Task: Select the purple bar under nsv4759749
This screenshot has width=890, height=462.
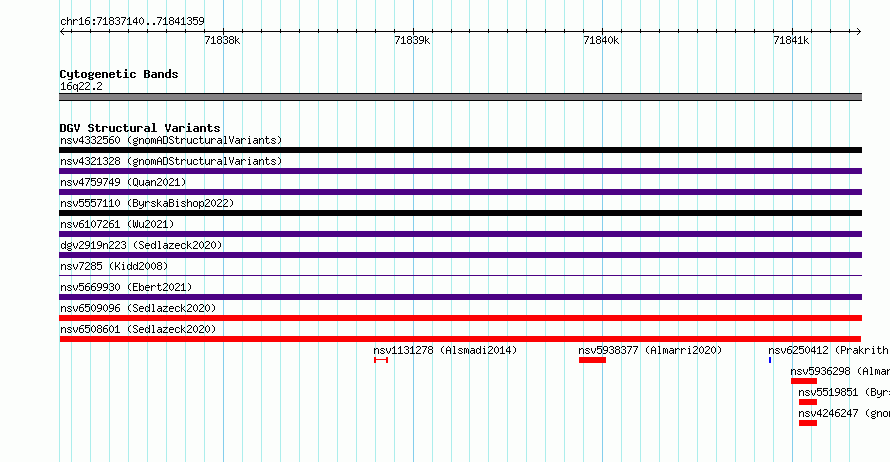Action: tap(460, 192)
